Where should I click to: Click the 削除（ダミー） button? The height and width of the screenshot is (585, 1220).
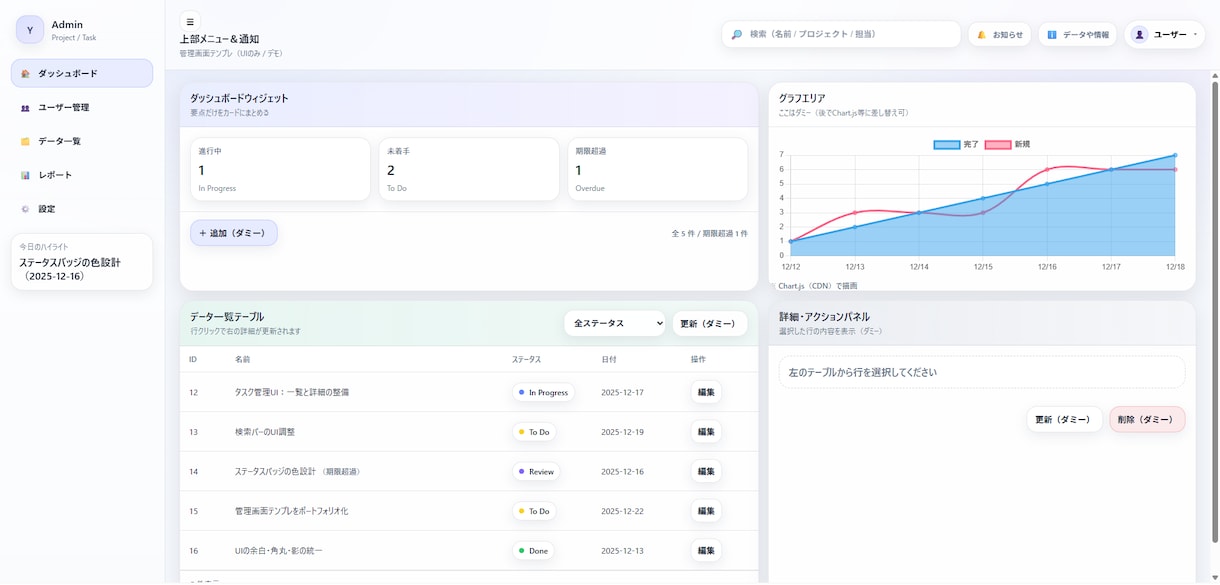tap(1147, 419)
